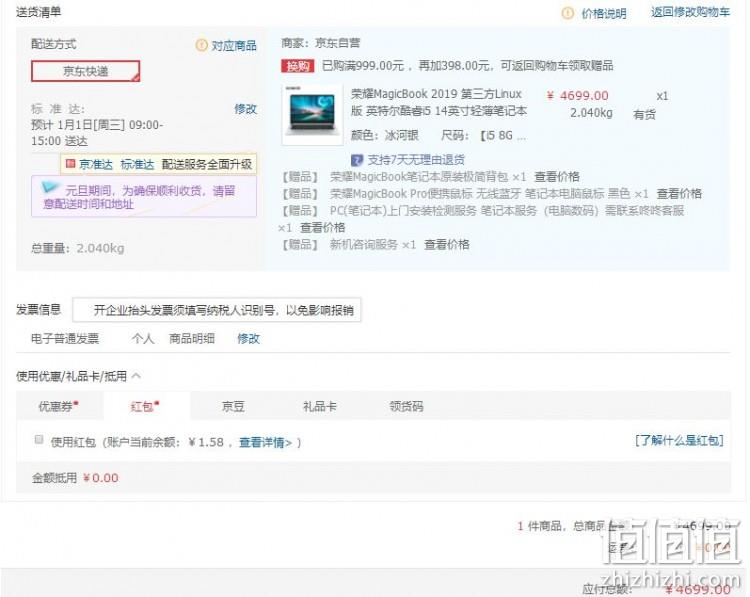Click the red 京准达 calendar icon
Viewport: 750px width, 597px height.
tap(70, 164)
